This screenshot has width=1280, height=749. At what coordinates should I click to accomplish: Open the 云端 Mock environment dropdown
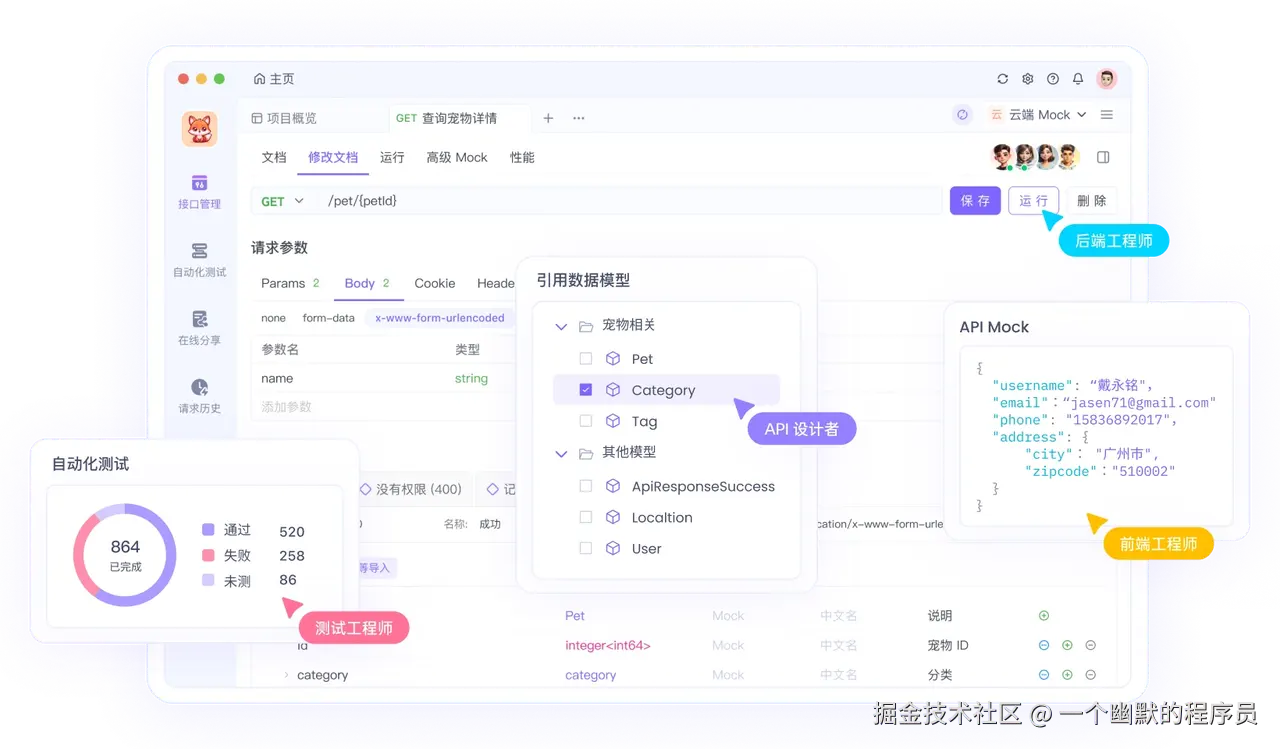coord(1040,114)
